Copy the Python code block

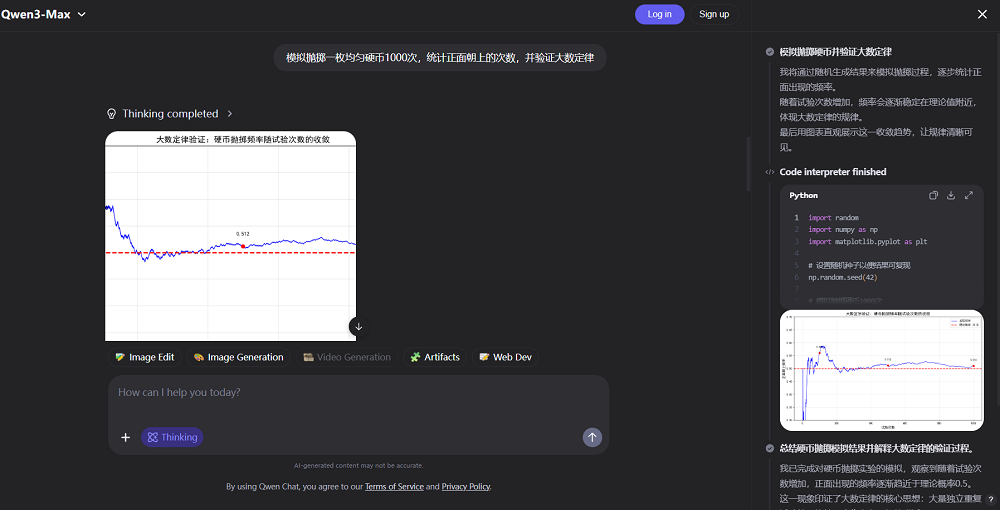(x=933, y=196)
